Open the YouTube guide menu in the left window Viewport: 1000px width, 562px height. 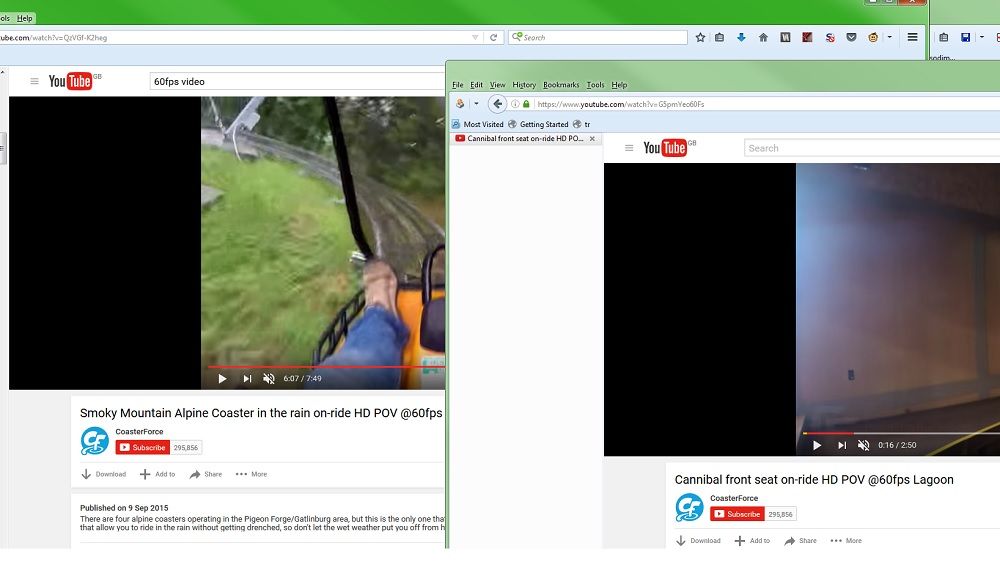pos(34,81)
